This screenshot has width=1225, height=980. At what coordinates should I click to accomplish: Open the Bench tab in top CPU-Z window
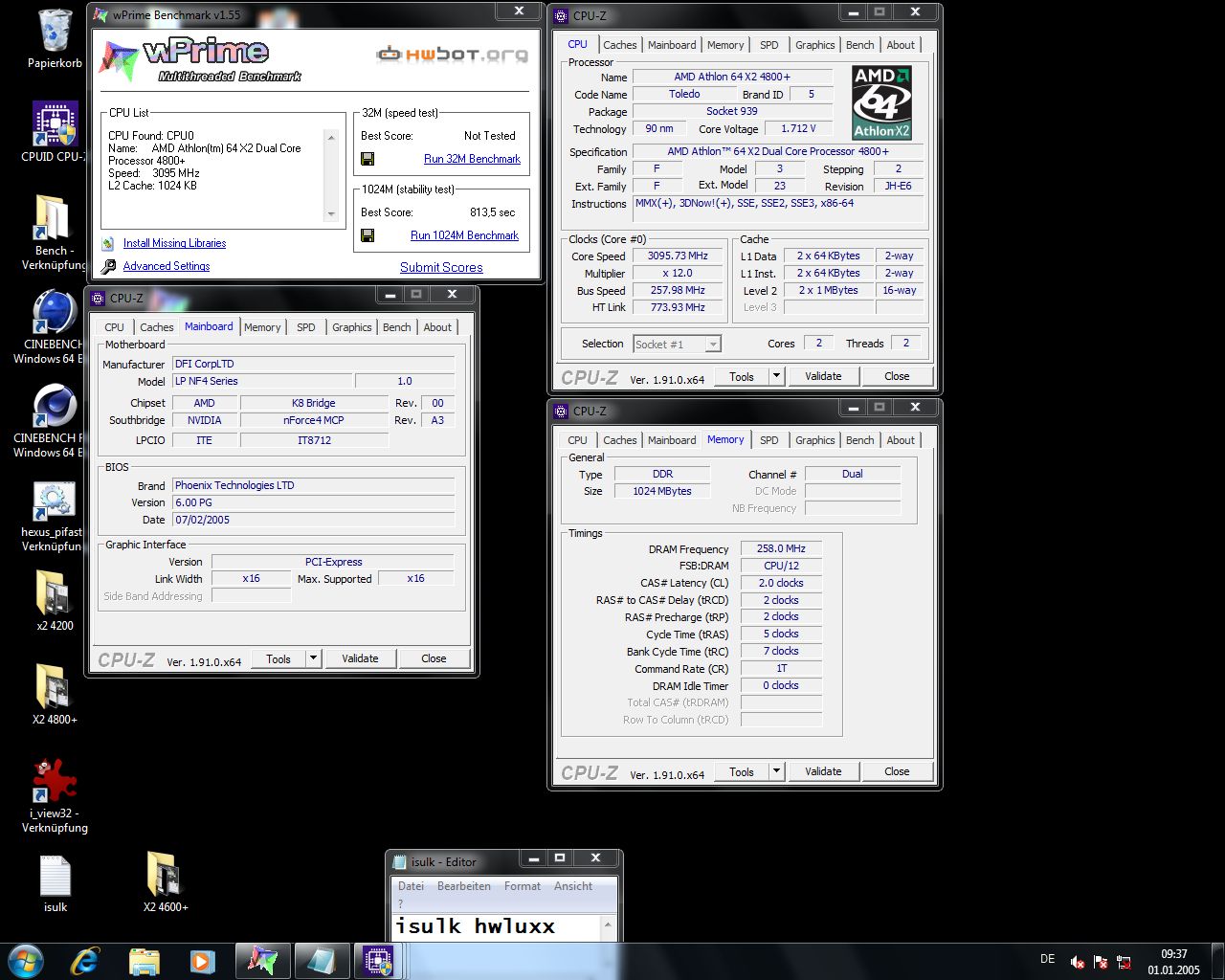(859, 45)
